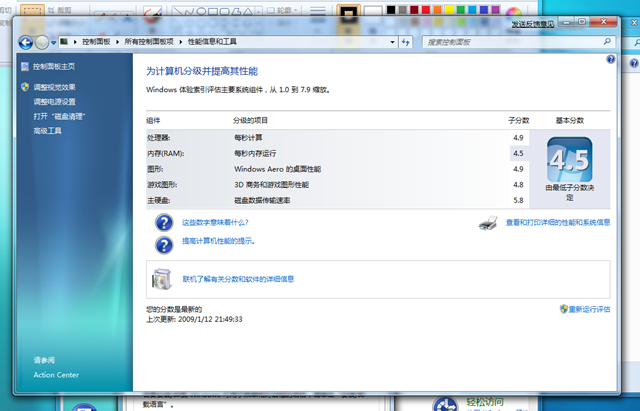Open Edit colors rainbow icon in Paint
This screenshot has width=640, height=411.
click(514, 11)
